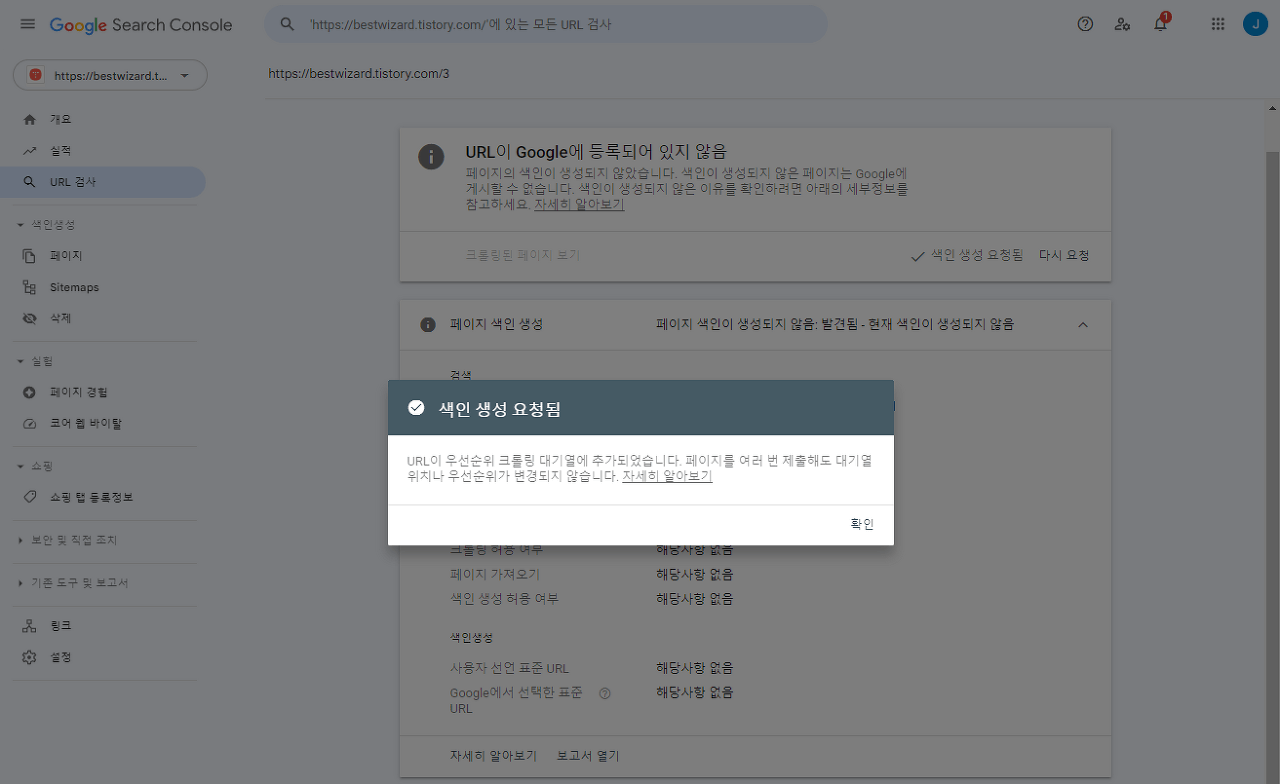
Task: Click the 페이지 pages icon
Action: [x=30, y=255]
